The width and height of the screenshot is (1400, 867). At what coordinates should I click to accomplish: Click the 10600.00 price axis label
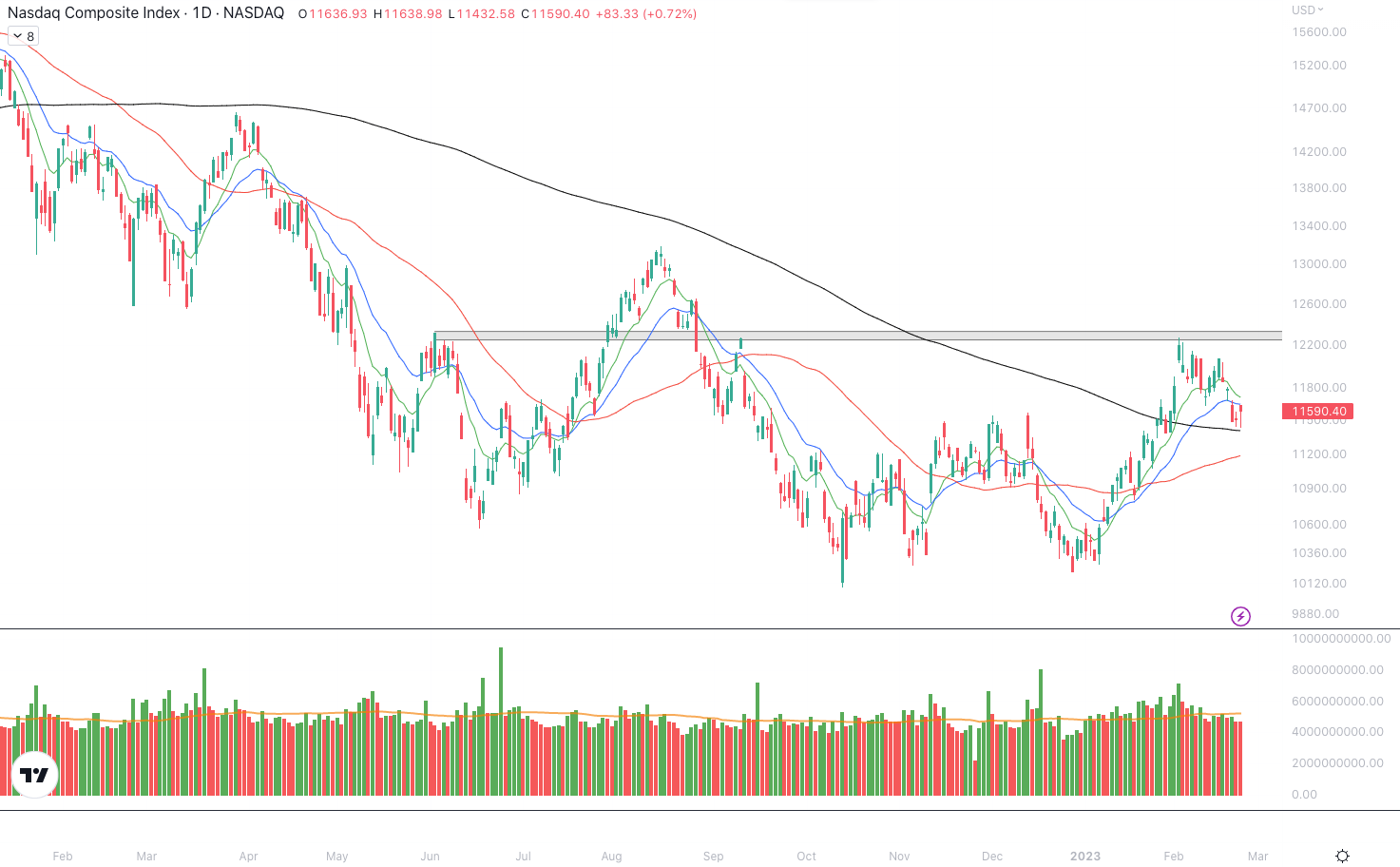point(1319,525)
